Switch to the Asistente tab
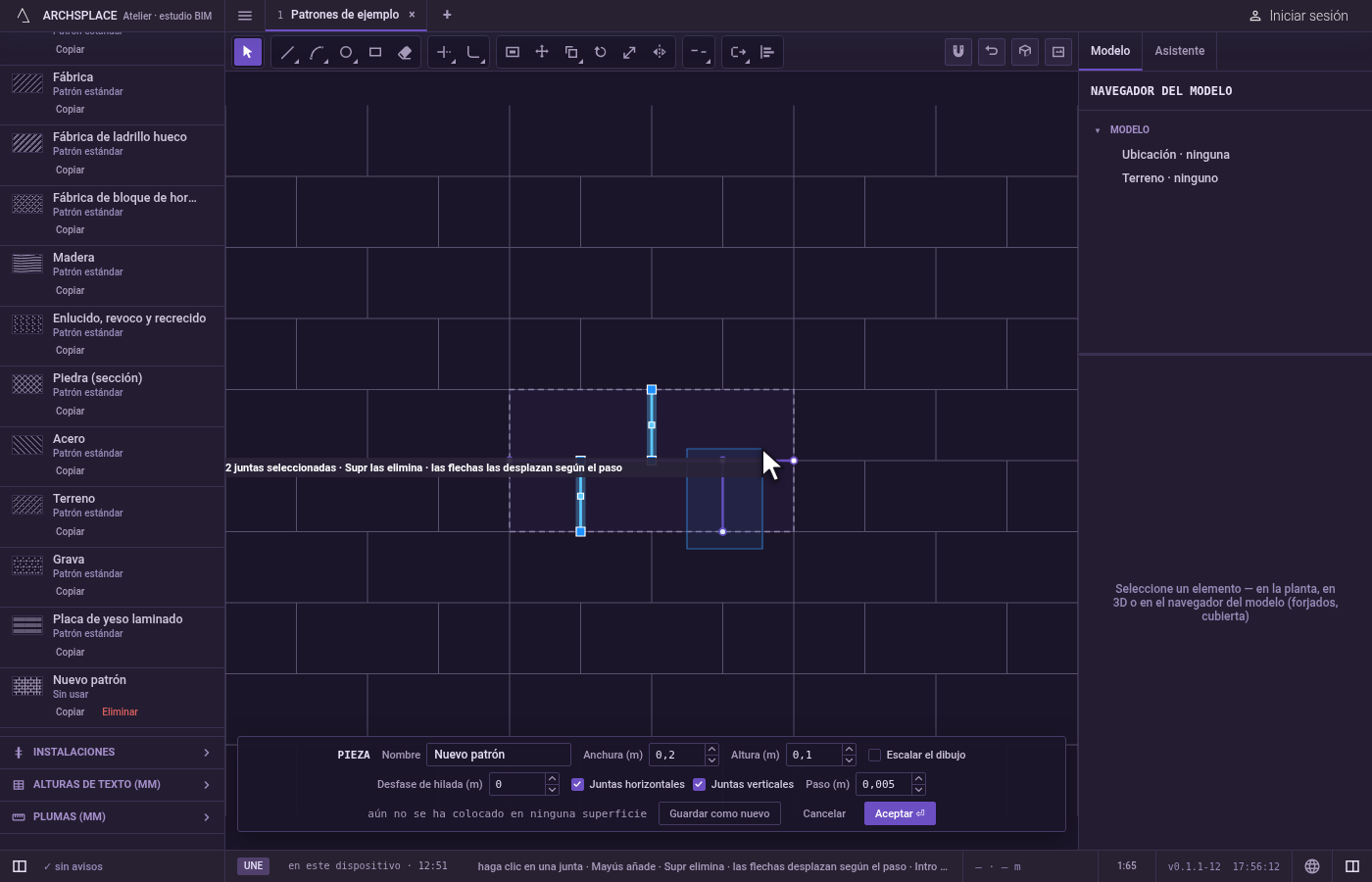The image size is (1372, 882). 1179,51
